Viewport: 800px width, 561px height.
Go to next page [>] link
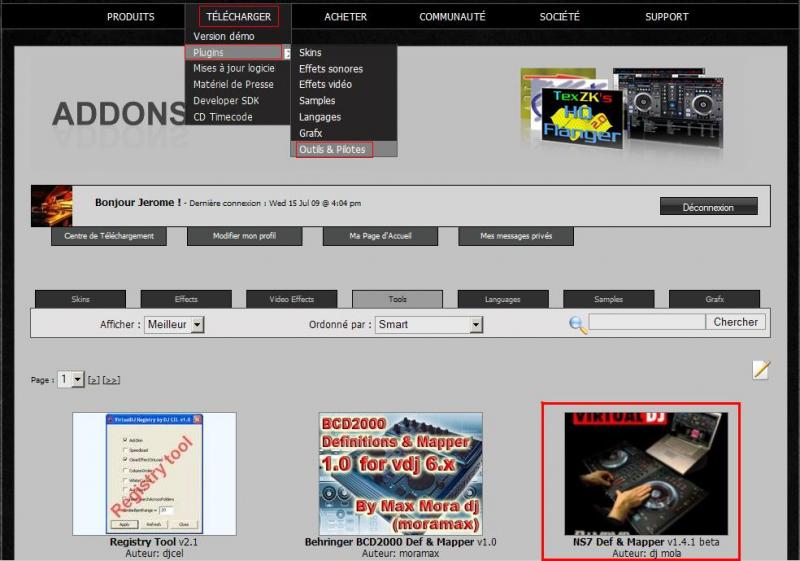[93, 380]
